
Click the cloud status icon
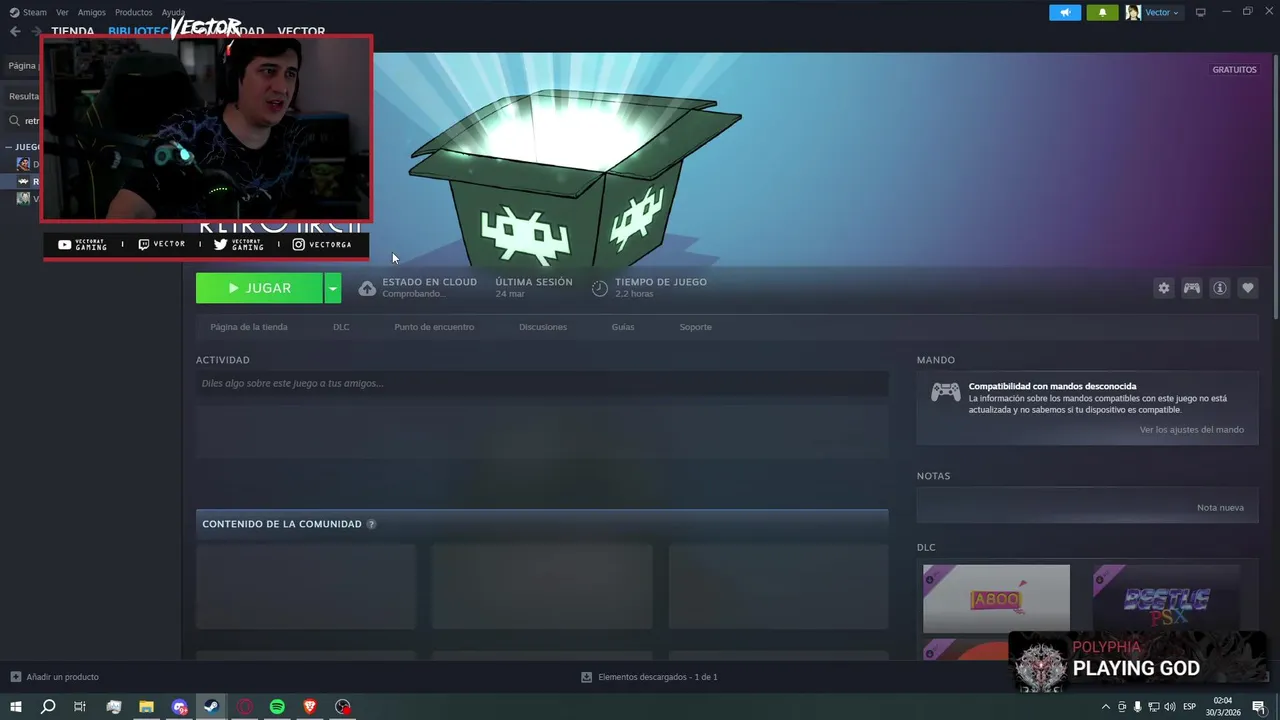pos(367,288)
